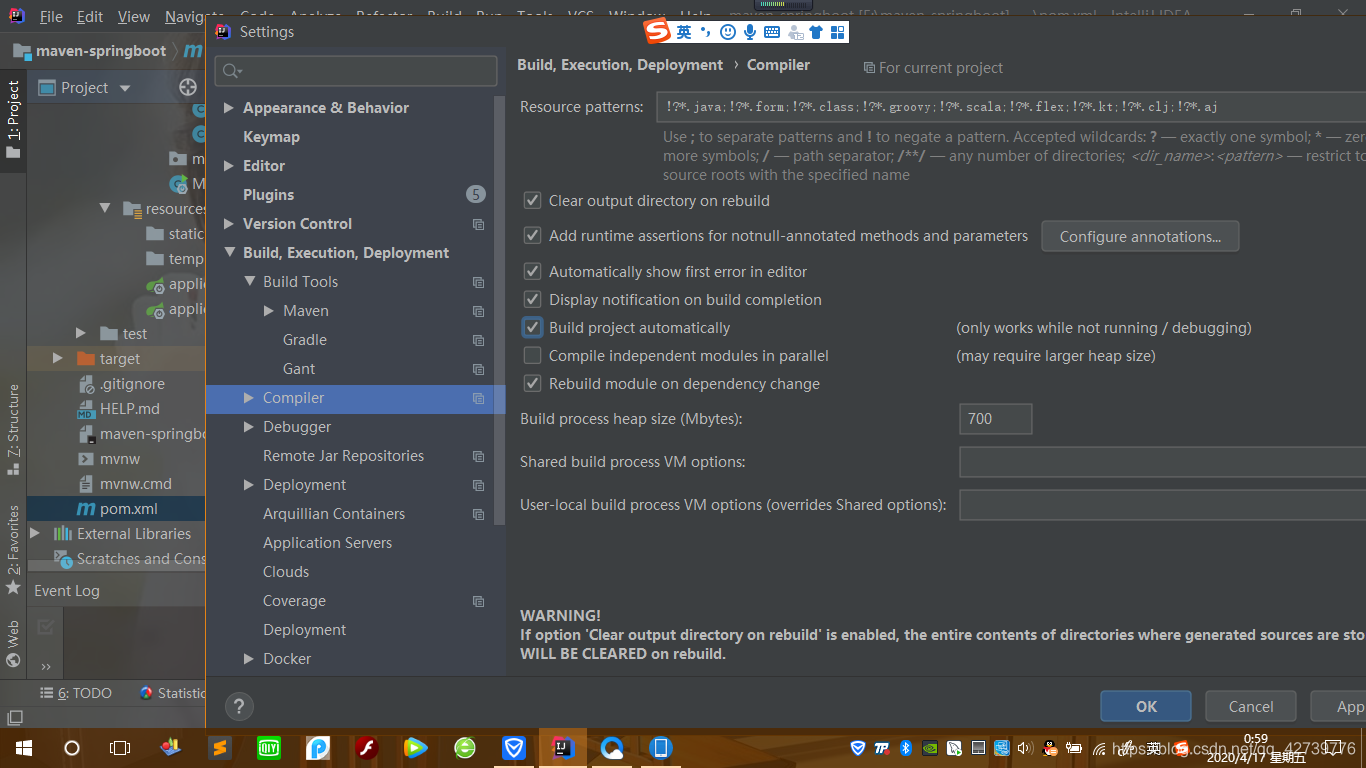Select Plugins in settings list
Image resolution: width=1366 pixels, height=768 pixels.
pyautogui.click(x=268, y=195)
